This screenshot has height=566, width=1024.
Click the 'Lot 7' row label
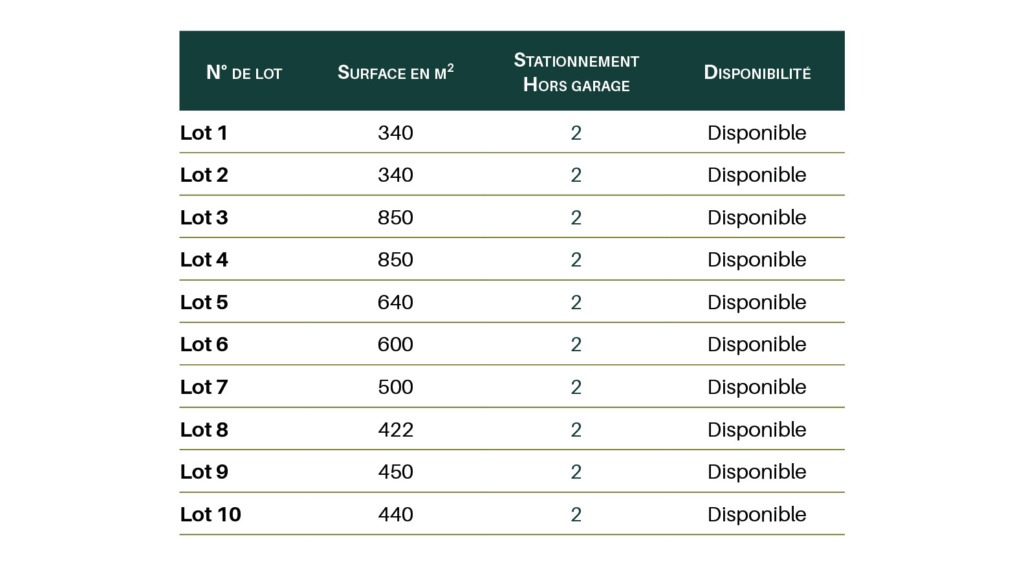tap(204, 387)
